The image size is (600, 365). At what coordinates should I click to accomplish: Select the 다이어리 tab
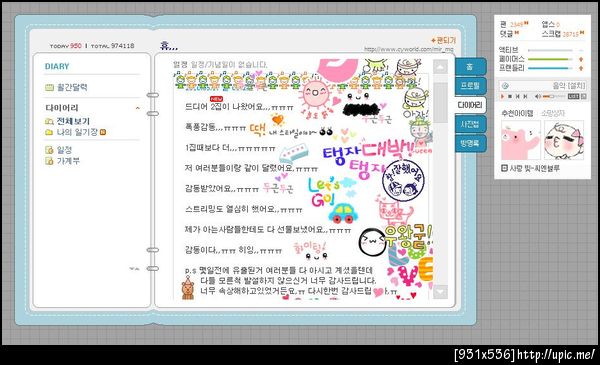pyautogui.click(x=470, y=105)
